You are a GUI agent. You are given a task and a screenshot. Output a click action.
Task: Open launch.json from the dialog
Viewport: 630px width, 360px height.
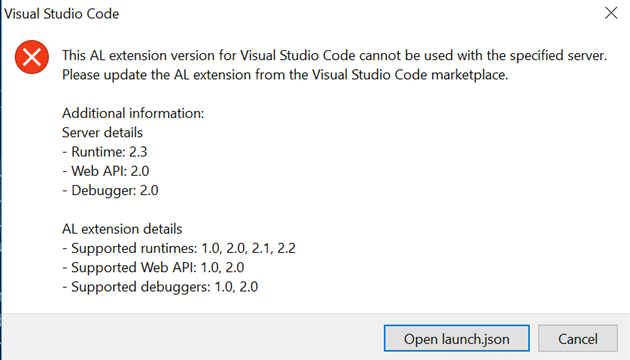(456, 338)
